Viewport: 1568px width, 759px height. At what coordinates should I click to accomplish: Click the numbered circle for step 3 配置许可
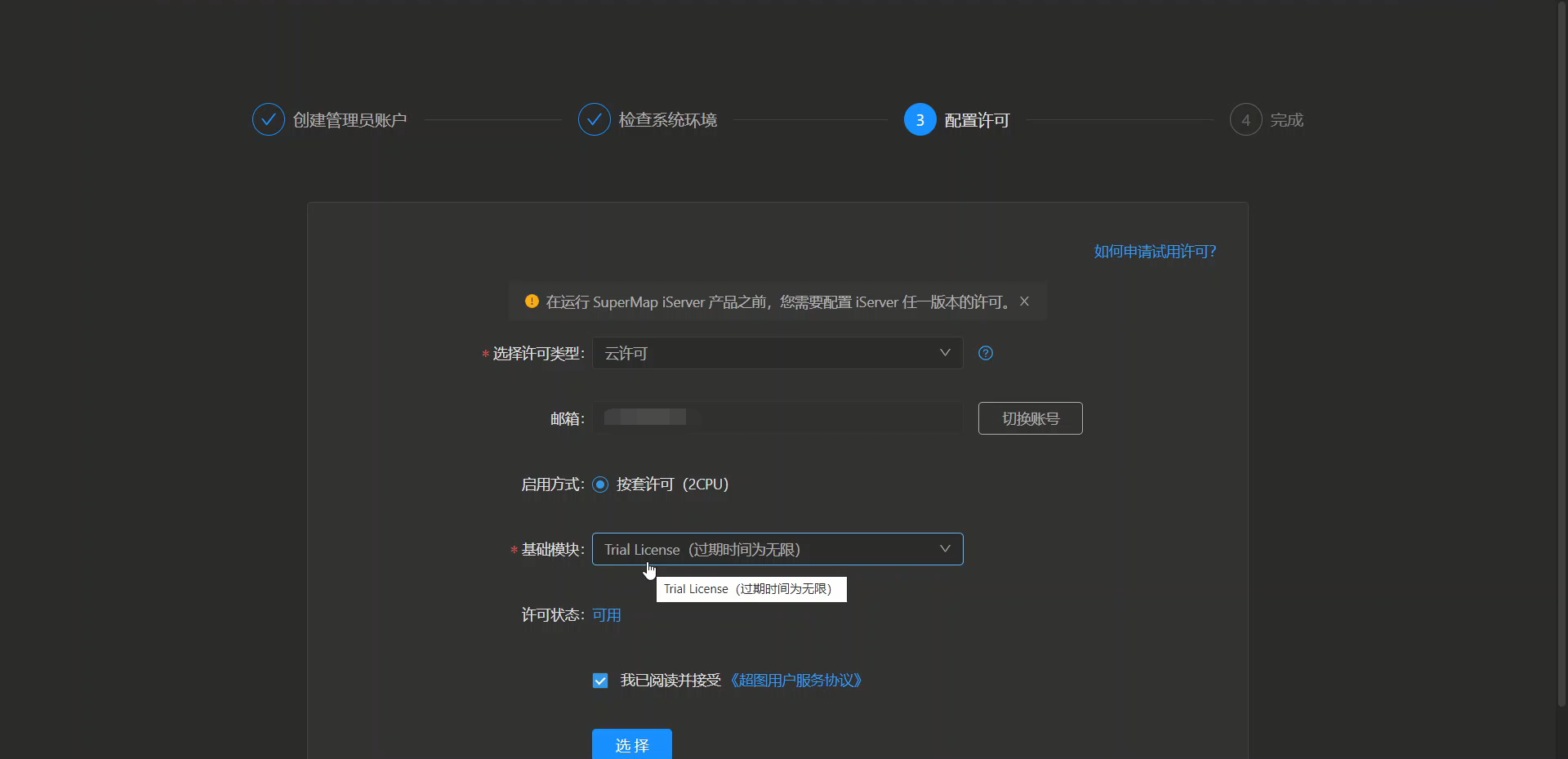(920, 119)
